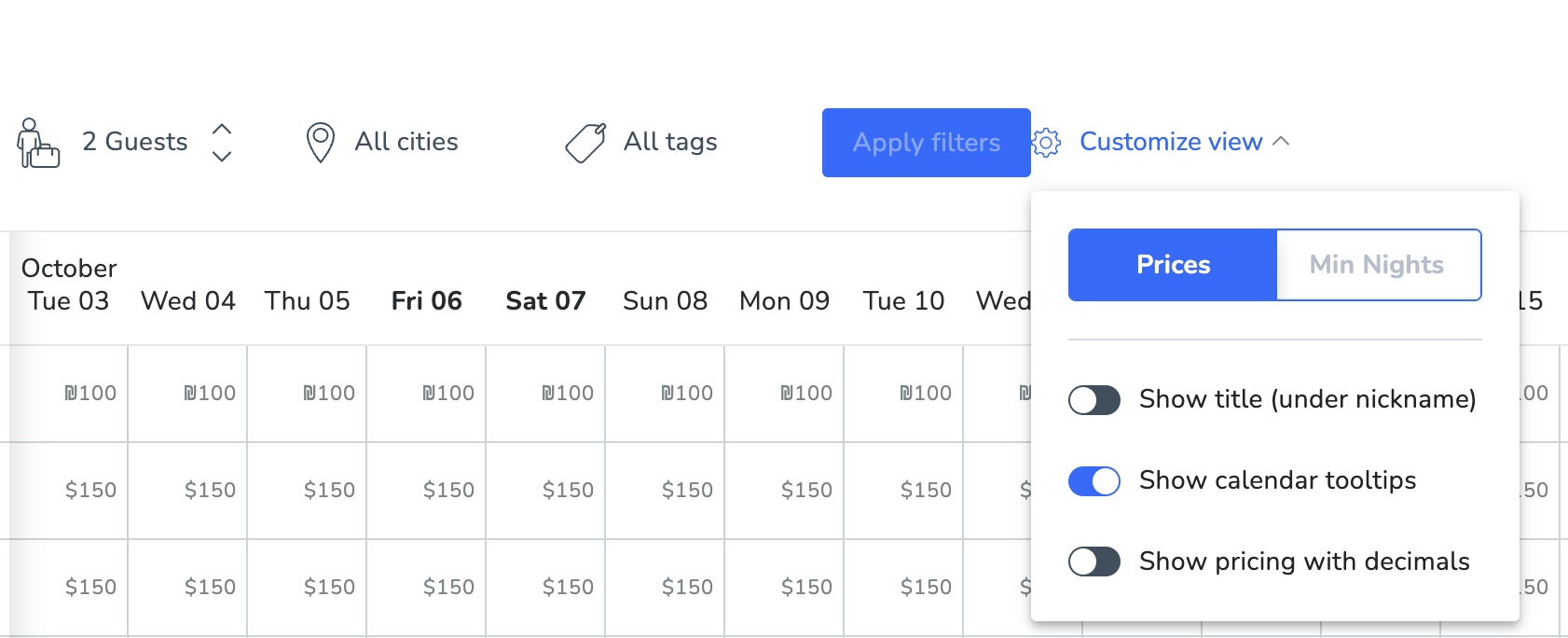Click the Sat 07 date header
Image resolution: width=1568 pixels, height=638 pixels.
[x=546, y=300]
